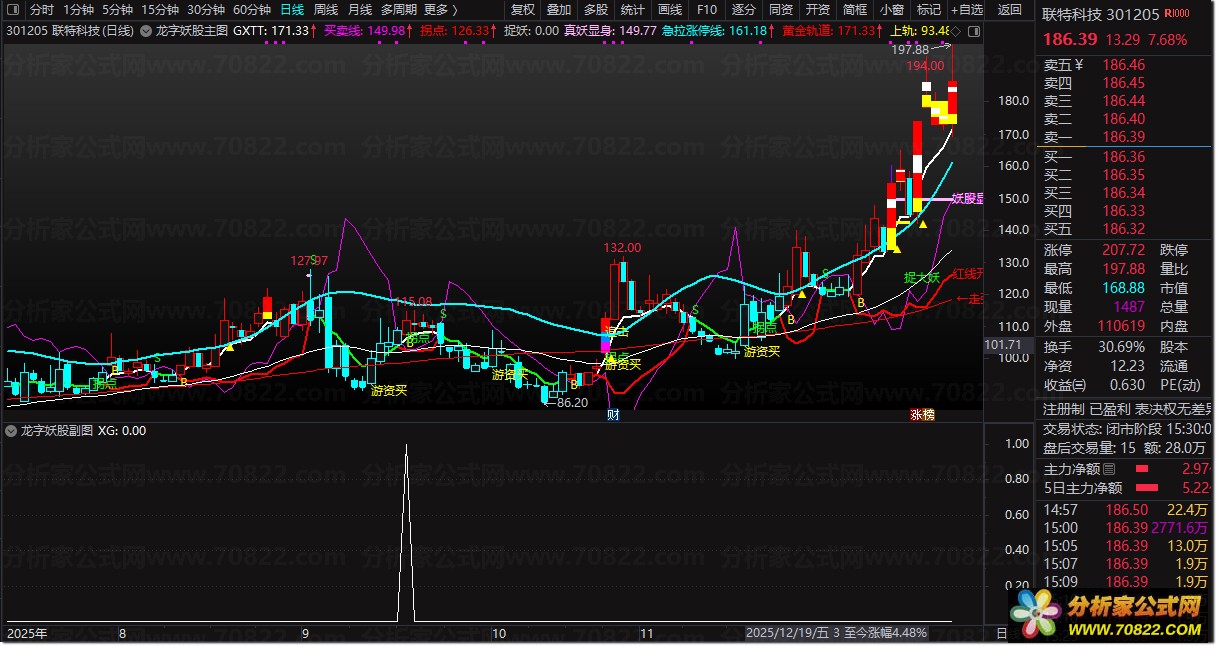Click the 龙字妖股主图 indicator name
The image size is (1218, 646).
[x=192, y=30]
